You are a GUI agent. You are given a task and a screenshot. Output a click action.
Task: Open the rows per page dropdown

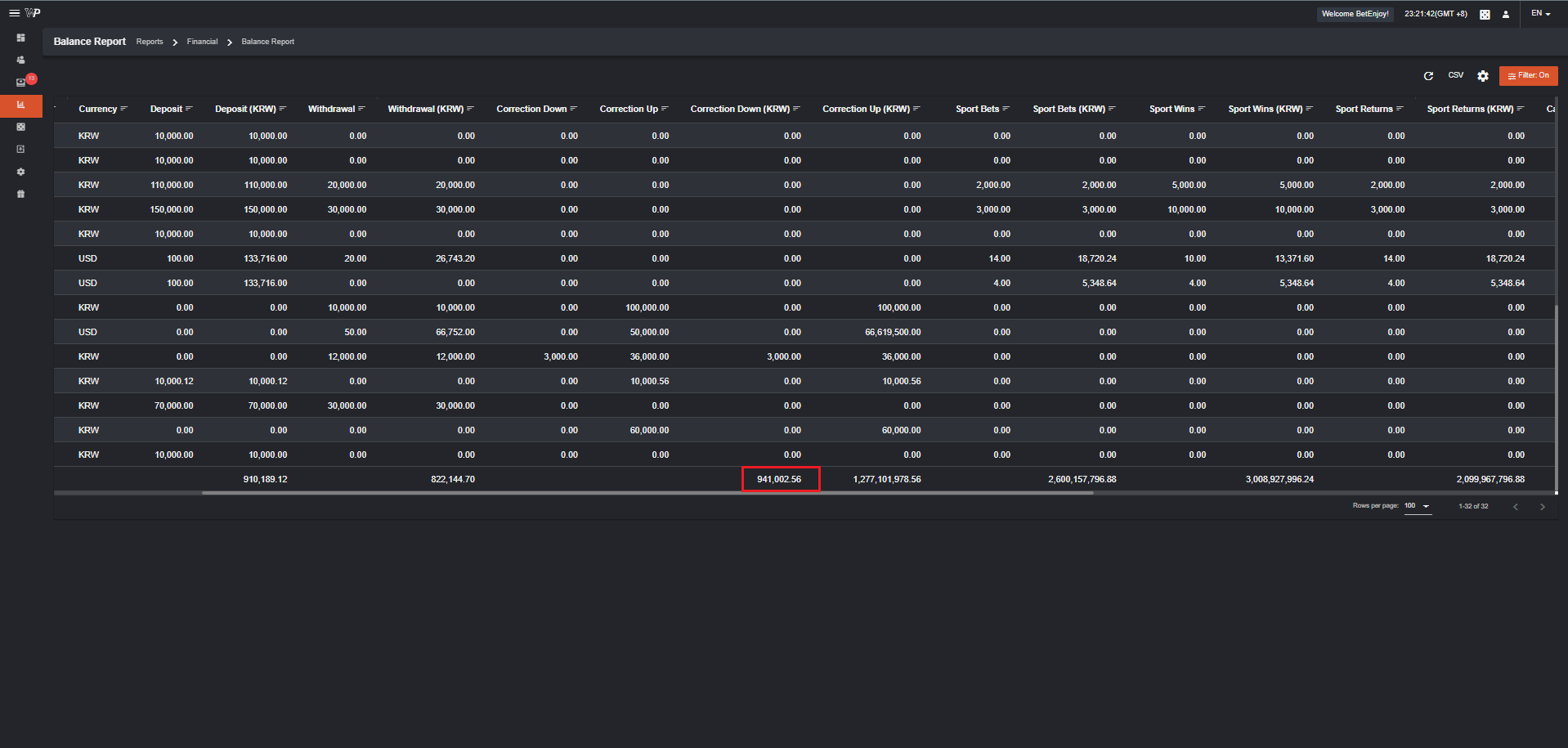point(1418,506)
